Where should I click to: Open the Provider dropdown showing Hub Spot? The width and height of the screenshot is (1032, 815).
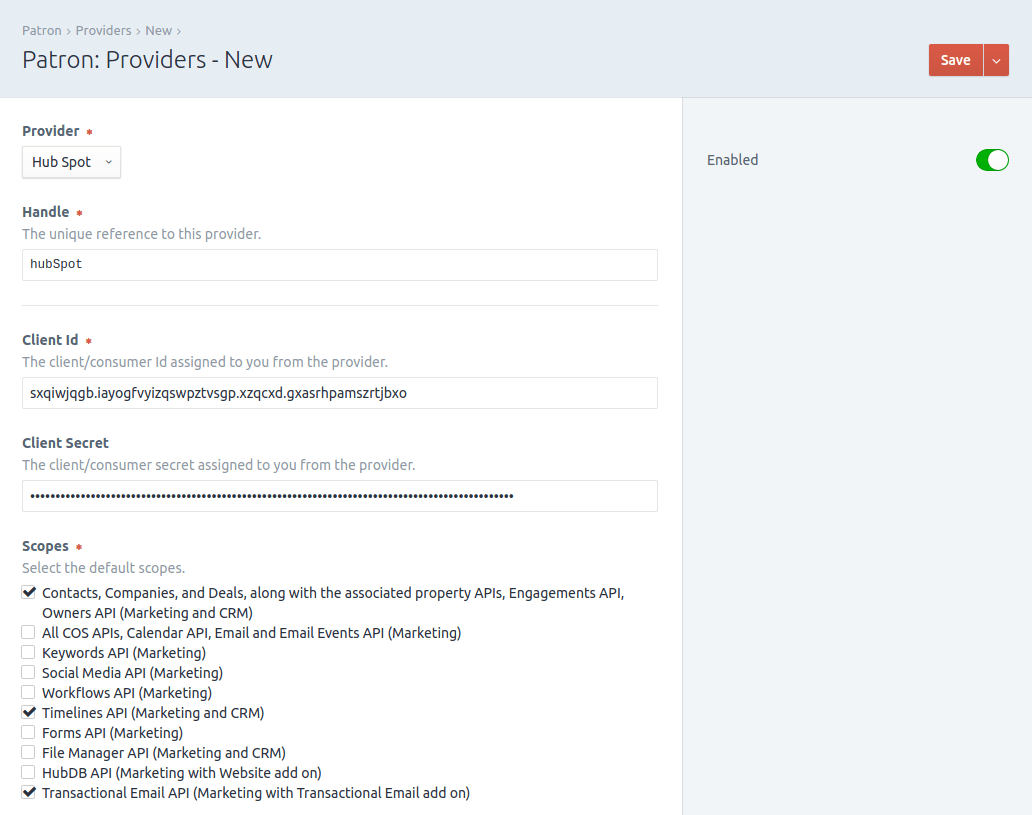71,162
